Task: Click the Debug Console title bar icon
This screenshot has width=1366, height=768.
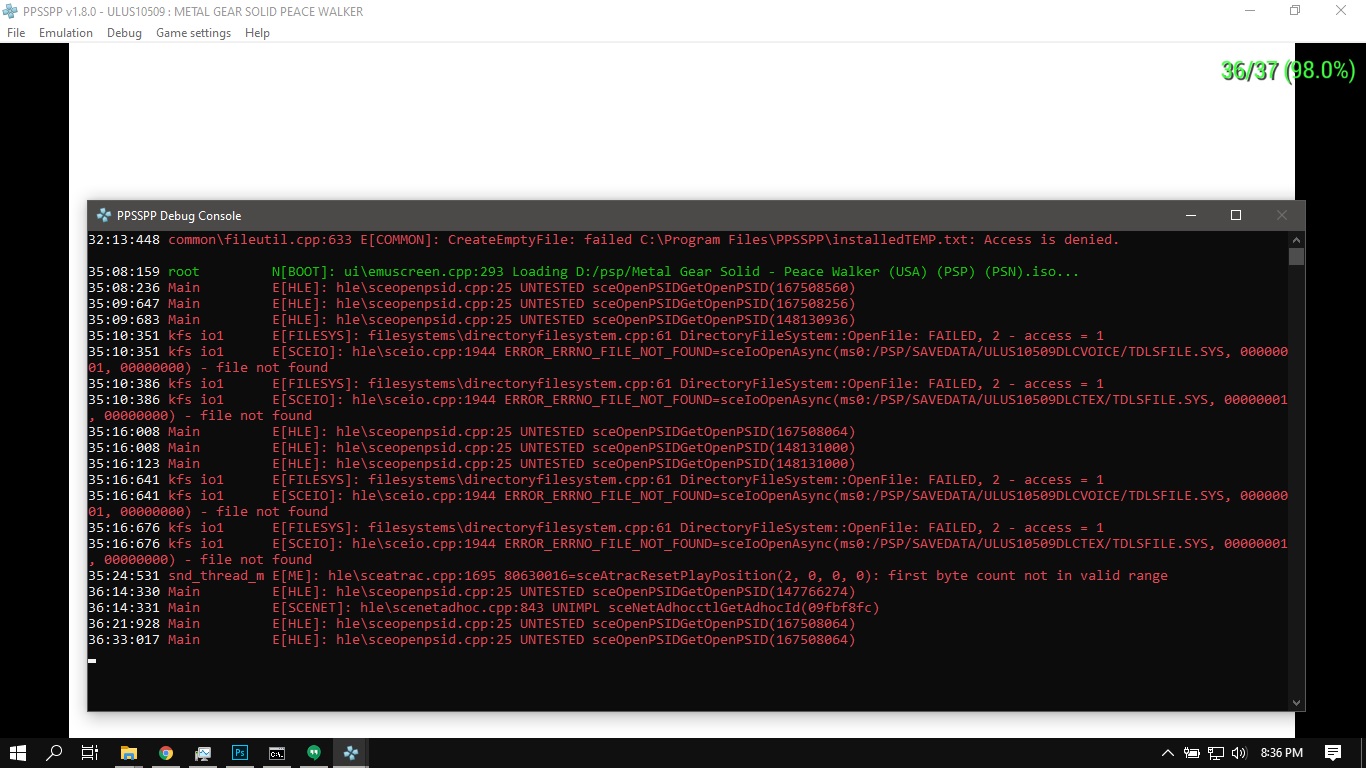Action: tap(104, 215)
